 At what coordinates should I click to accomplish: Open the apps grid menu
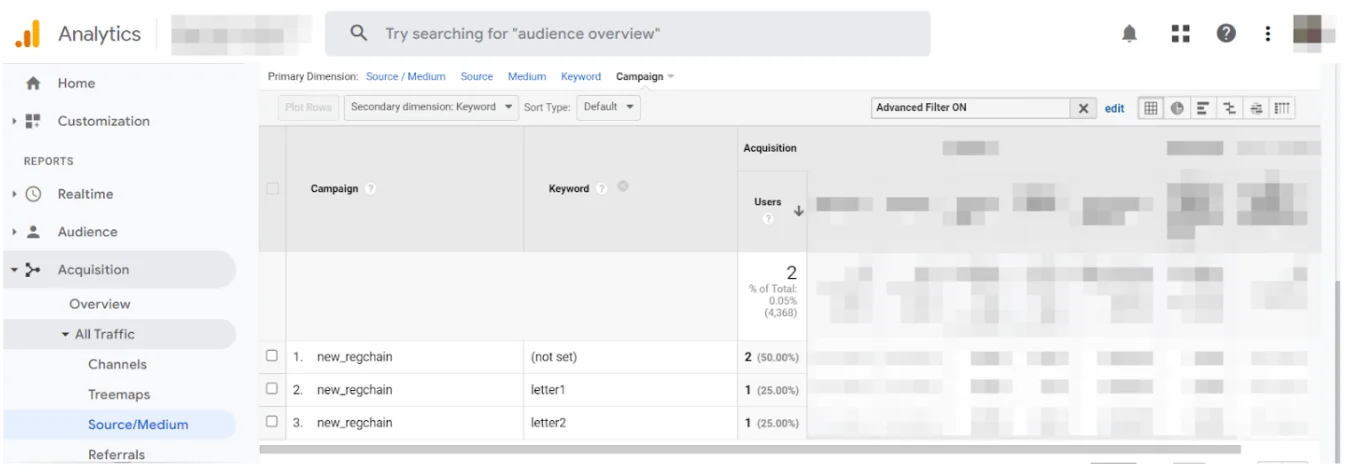(1180, 34)
